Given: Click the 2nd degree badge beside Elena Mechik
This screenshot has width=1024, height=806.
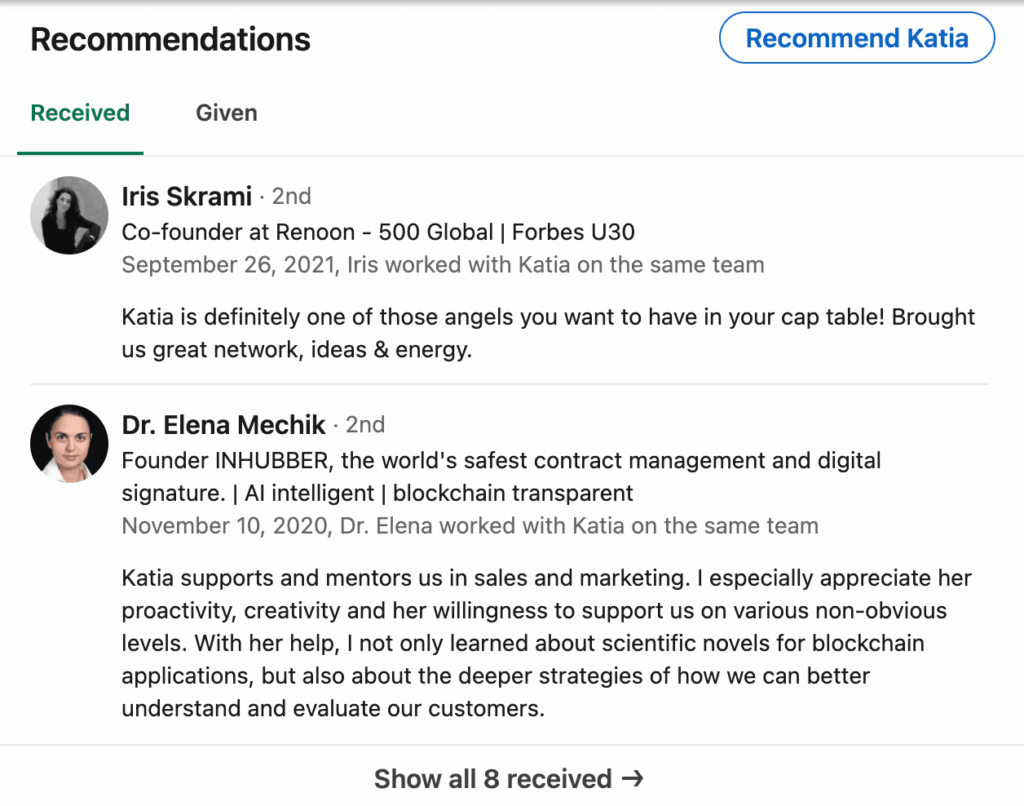Looking at the screenshot, I should coord(365,425).
